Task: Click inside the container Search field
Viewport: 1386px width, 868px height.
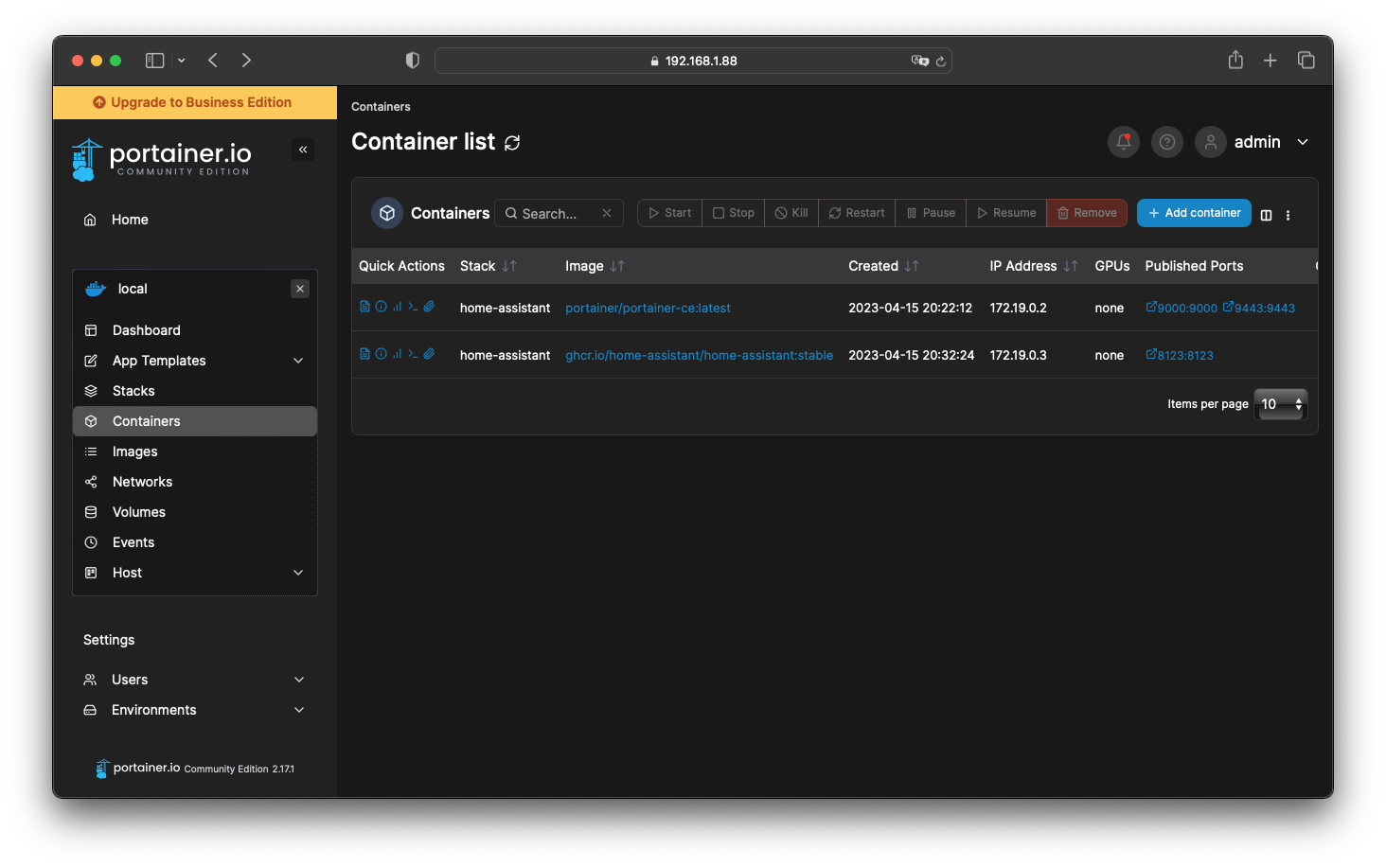Action: [x=554, y=213]
